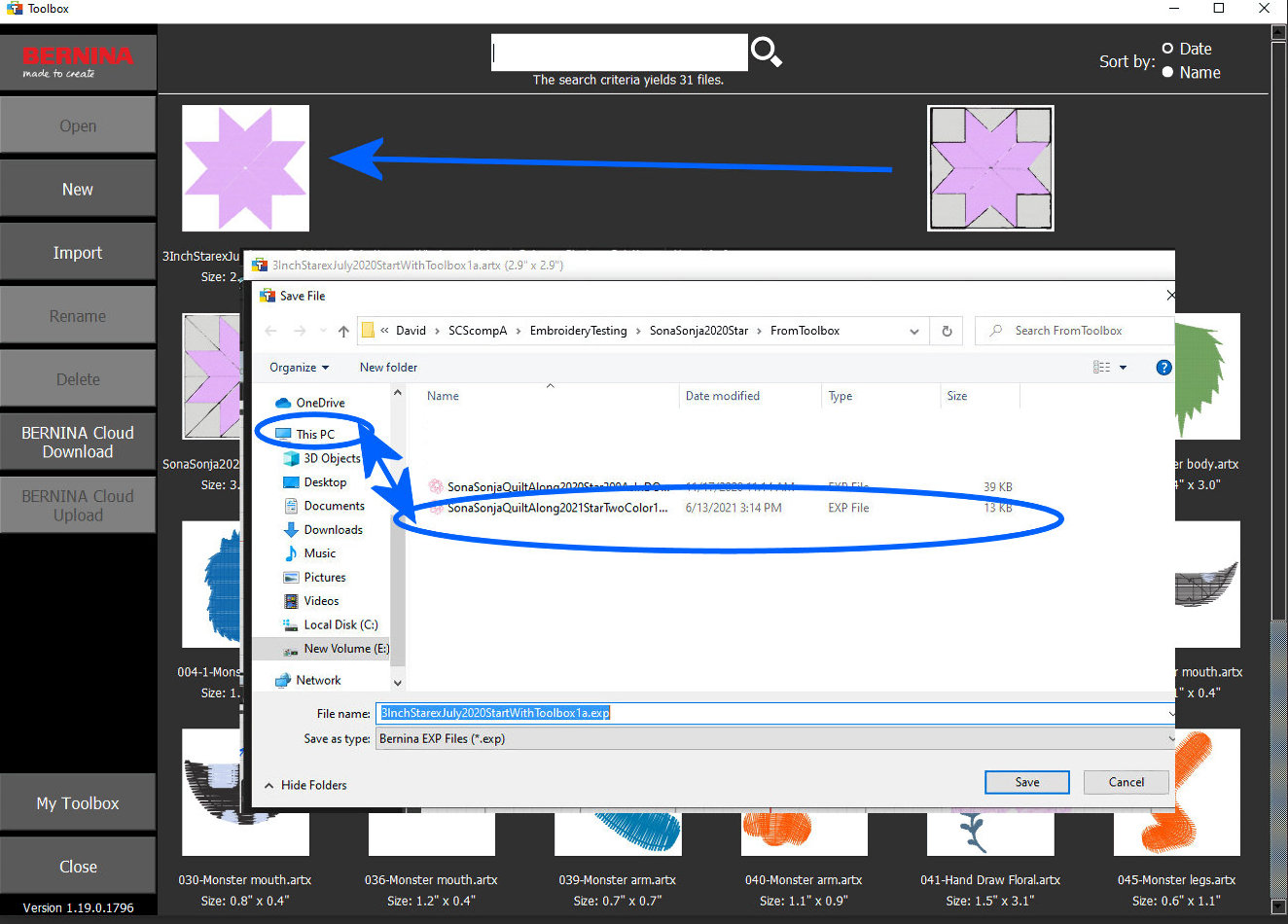Go forward in Save File dialog

click(301, 331)
